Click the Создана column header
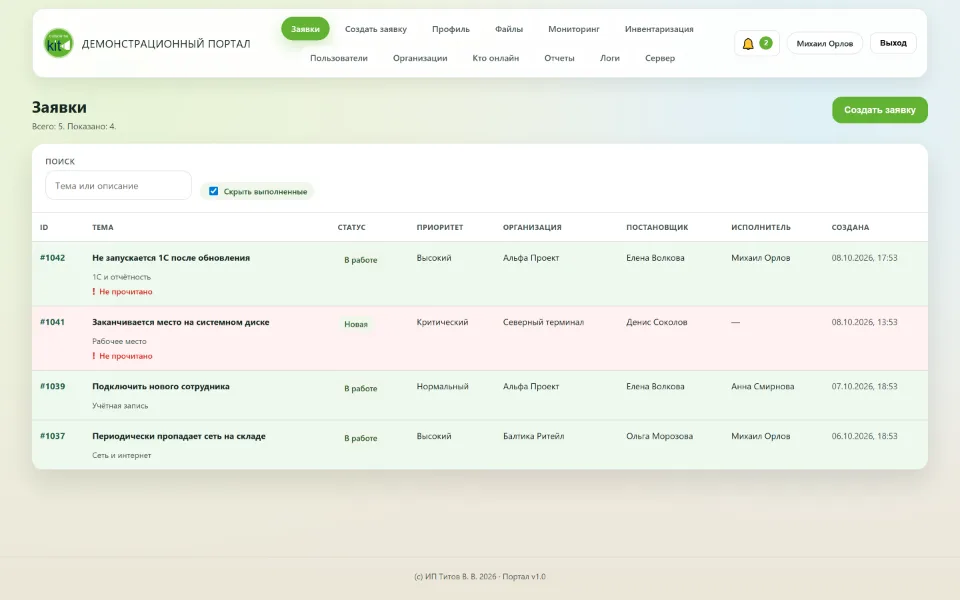 (x=850, y=227)
